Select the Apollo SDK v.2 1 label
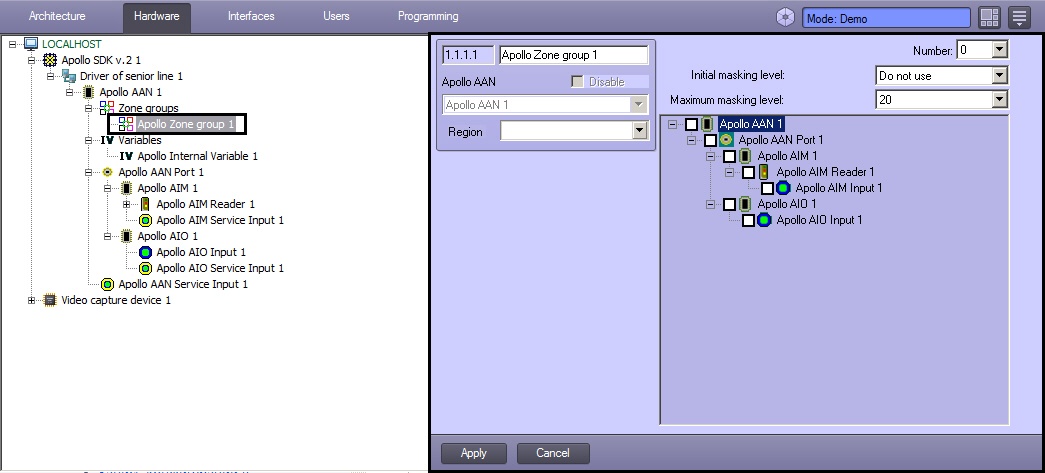The width and height of the screenshot is (1045, 473). [101, 60]
